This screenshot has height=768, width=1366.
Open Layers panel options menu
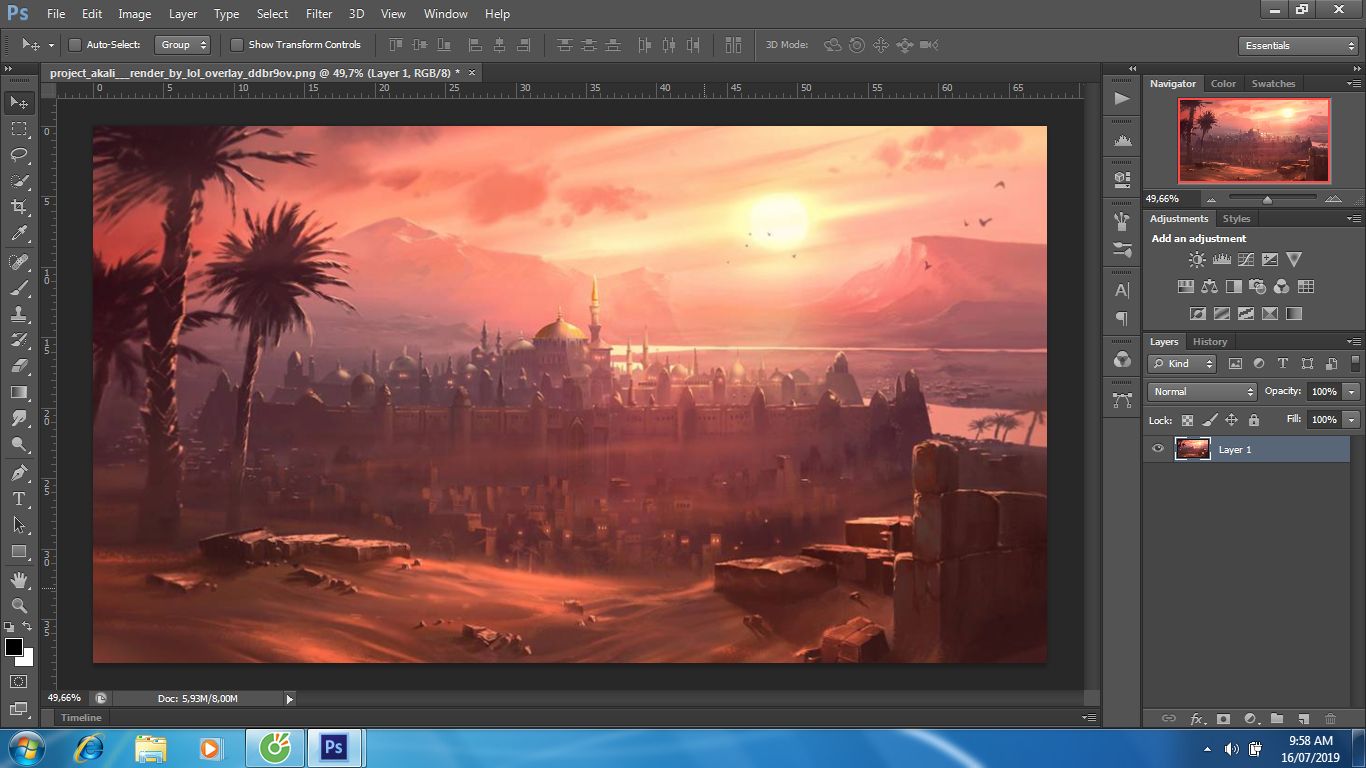[1354, 342]
